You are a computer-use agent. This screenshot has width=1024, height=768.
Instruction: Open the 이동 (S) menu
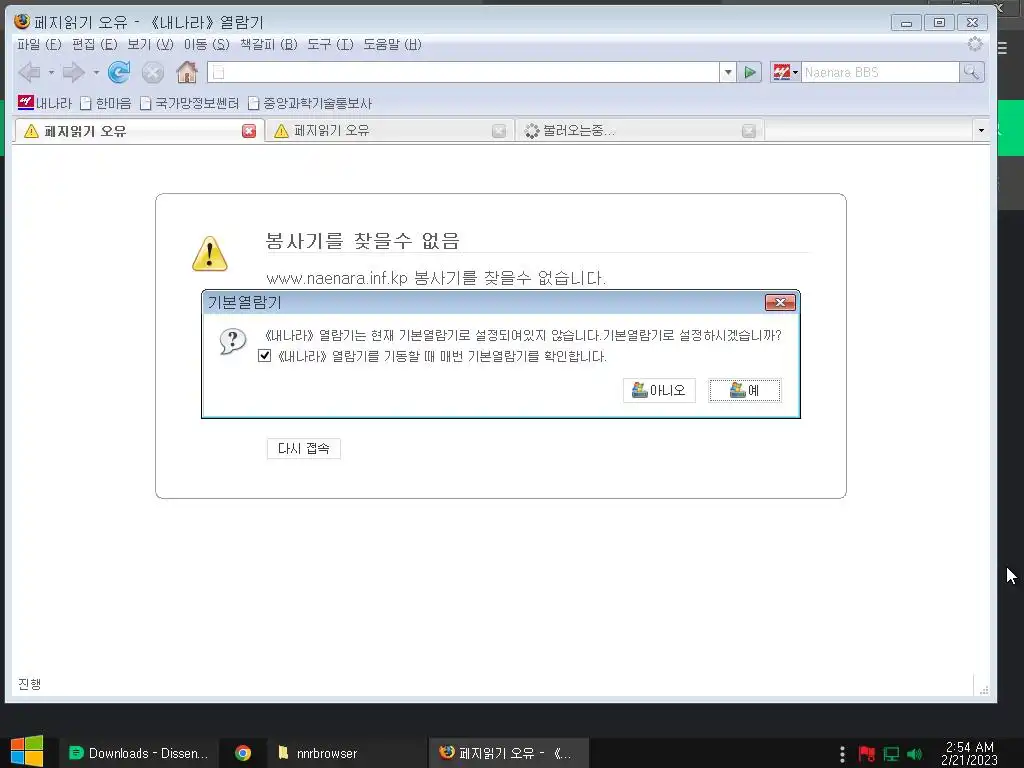pos(206,44)
